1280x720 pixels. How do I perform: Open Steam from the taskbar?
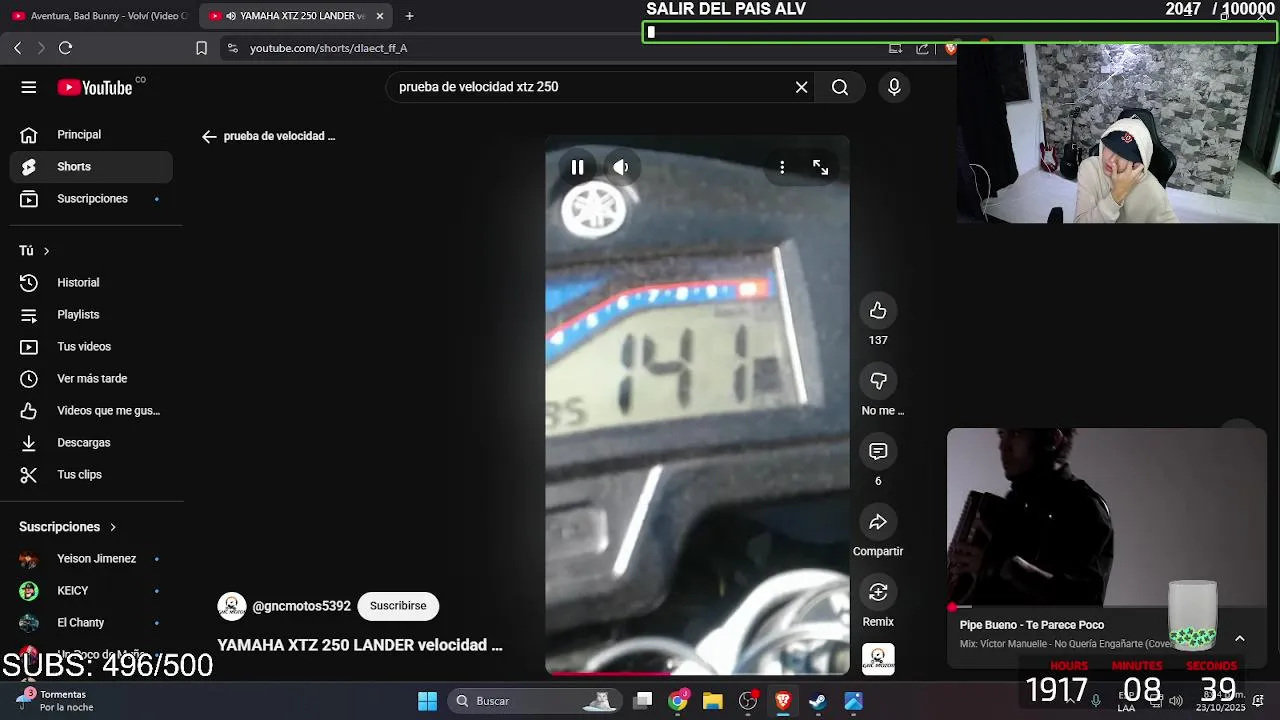point(818,701)
